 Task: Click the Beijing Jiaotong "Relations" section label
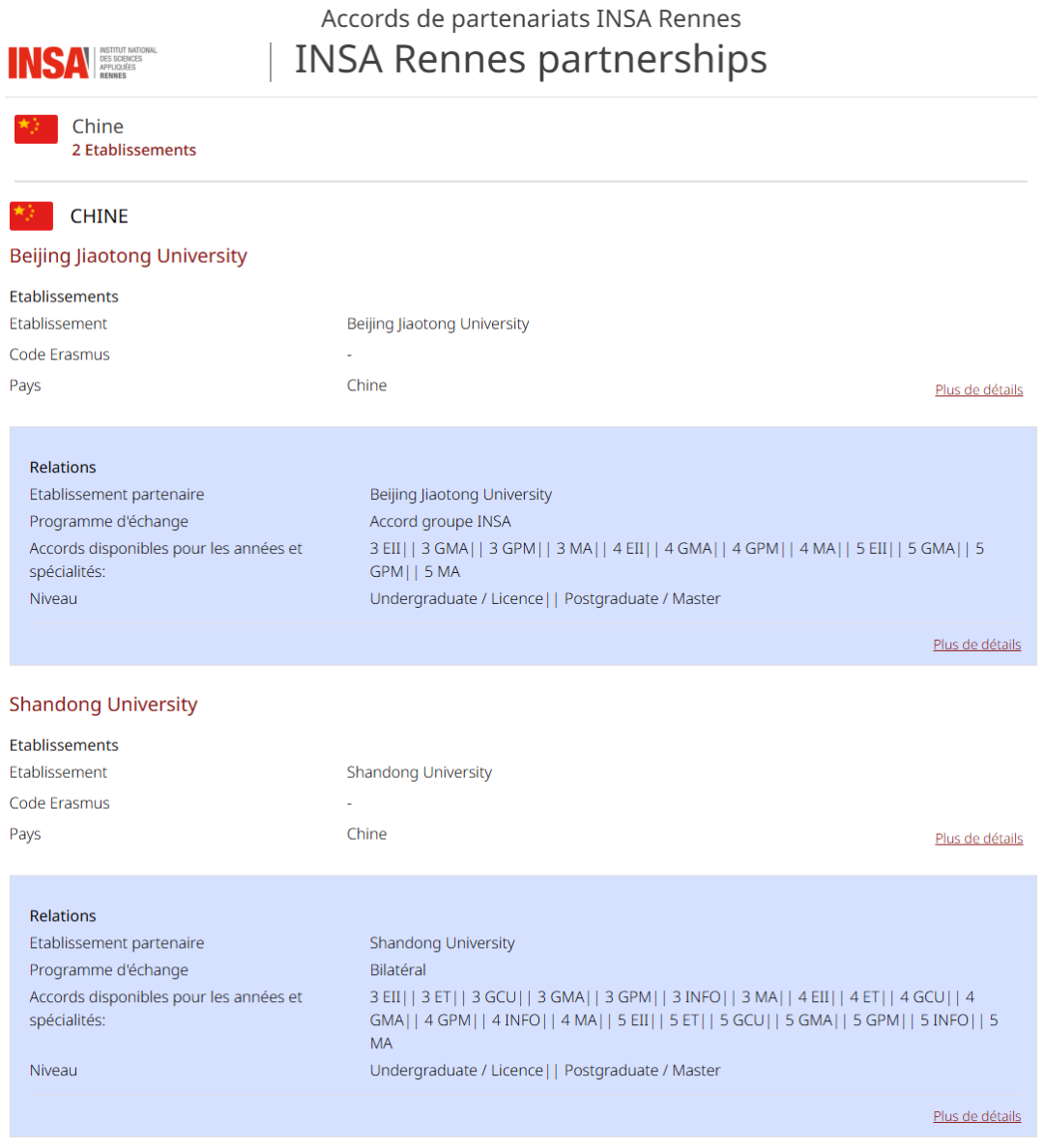[x=63, y=468]
